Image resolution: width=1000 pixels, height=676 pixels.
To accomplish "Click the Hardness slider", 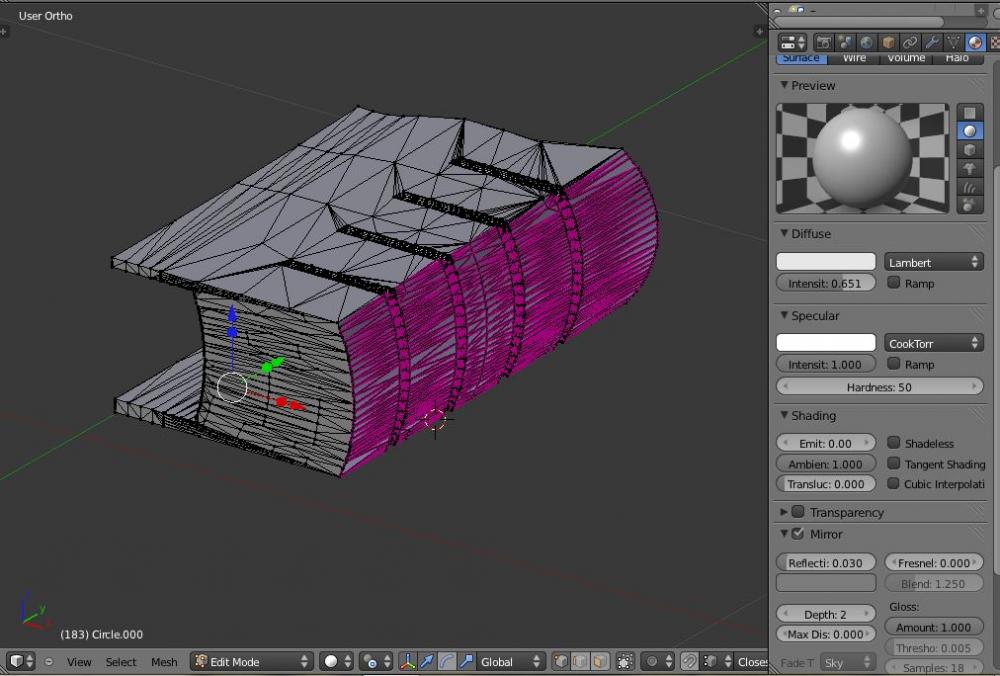I will [x=879, y=387].
